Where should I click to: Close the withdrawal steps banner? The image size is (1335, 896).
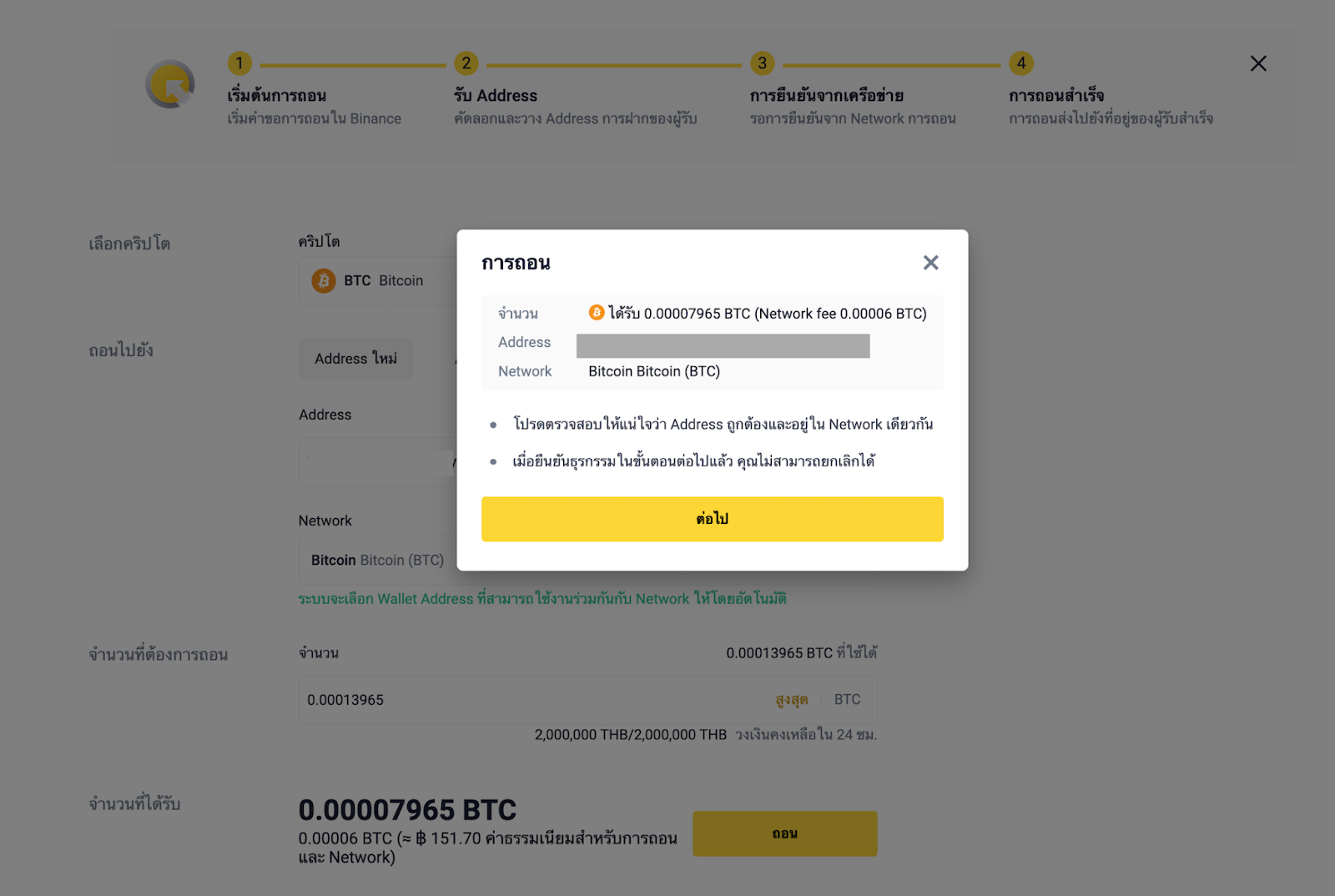1258,63
